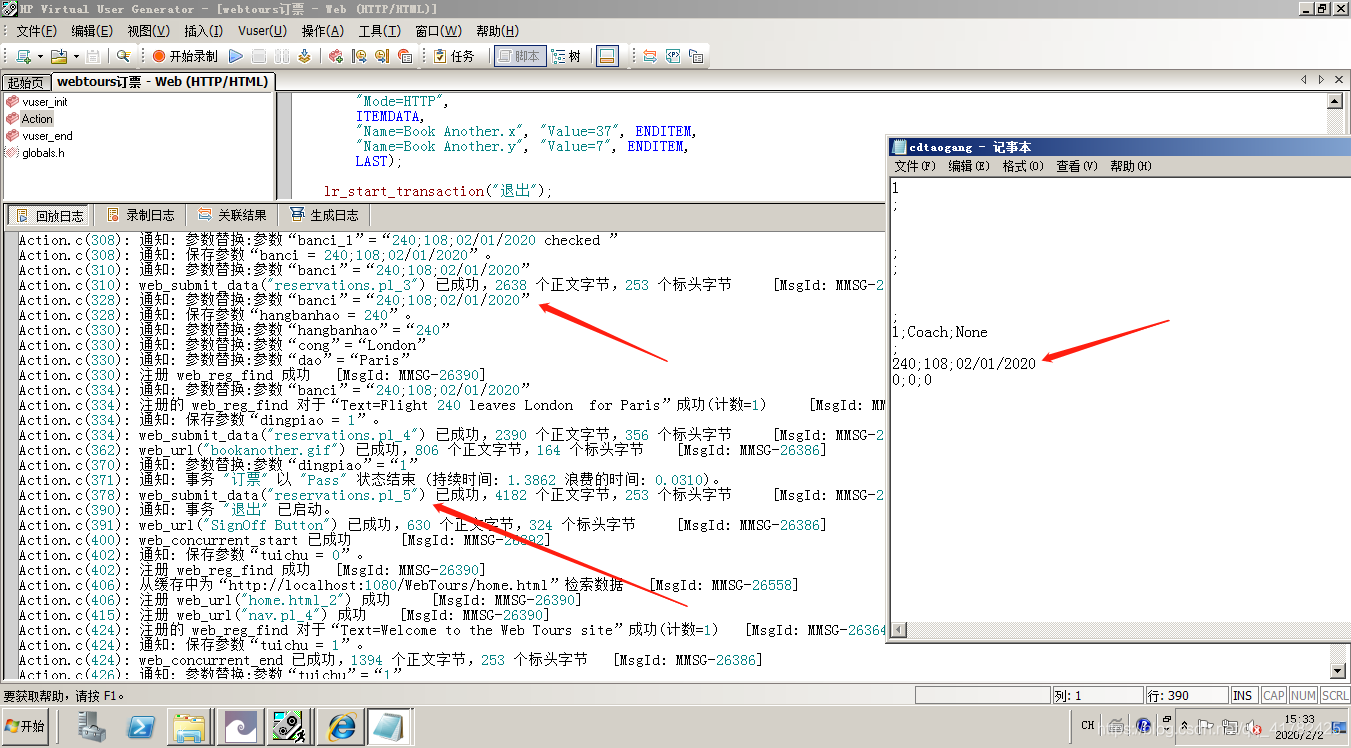This screenshot has height=748, width=1351.
Task: Switch to the 录制日志 output tab
Action: 139,215
